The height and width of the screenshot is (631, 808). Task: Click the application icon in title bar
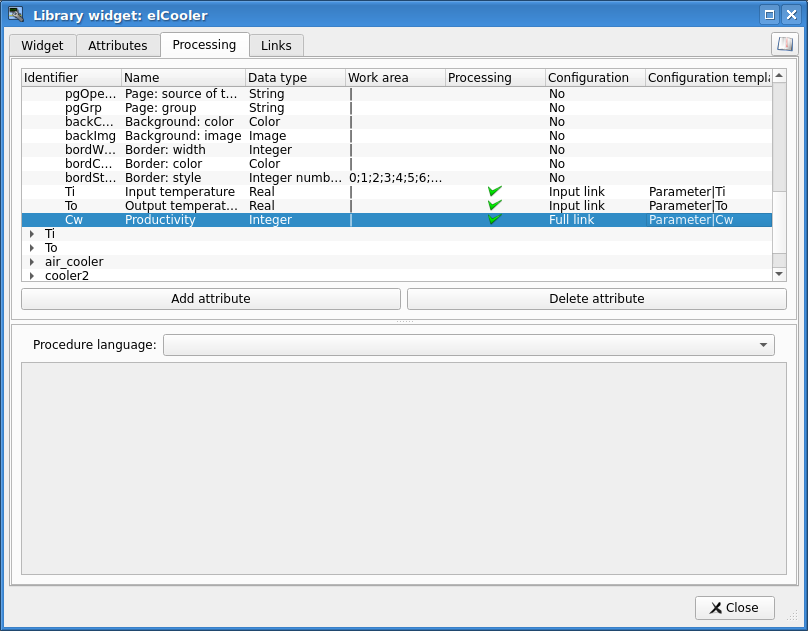pyautogui.click(x=16, y=15)
